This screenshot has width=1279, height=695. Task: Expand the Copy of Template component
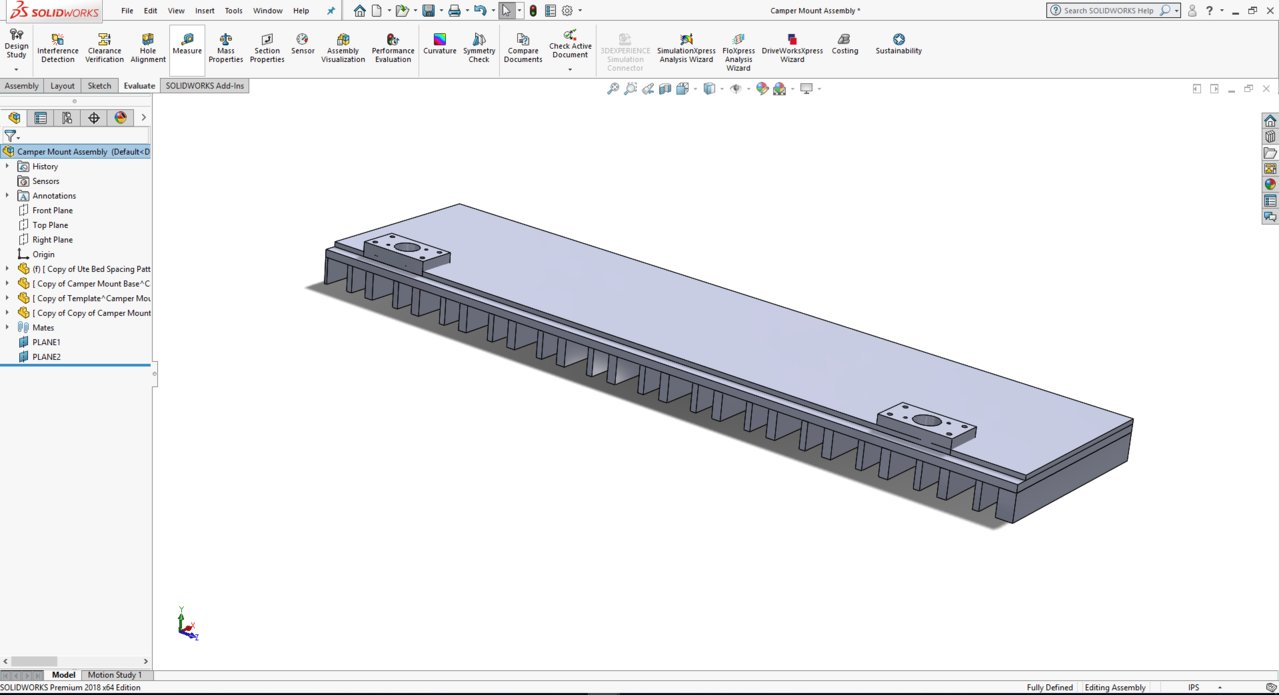pos(7,298)
